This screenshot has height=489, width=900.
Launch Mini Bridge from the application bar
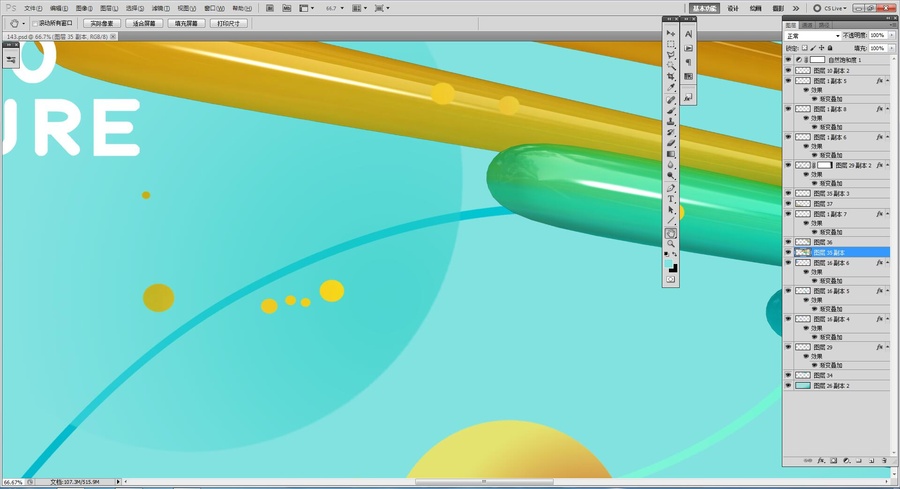pos(286,8)
